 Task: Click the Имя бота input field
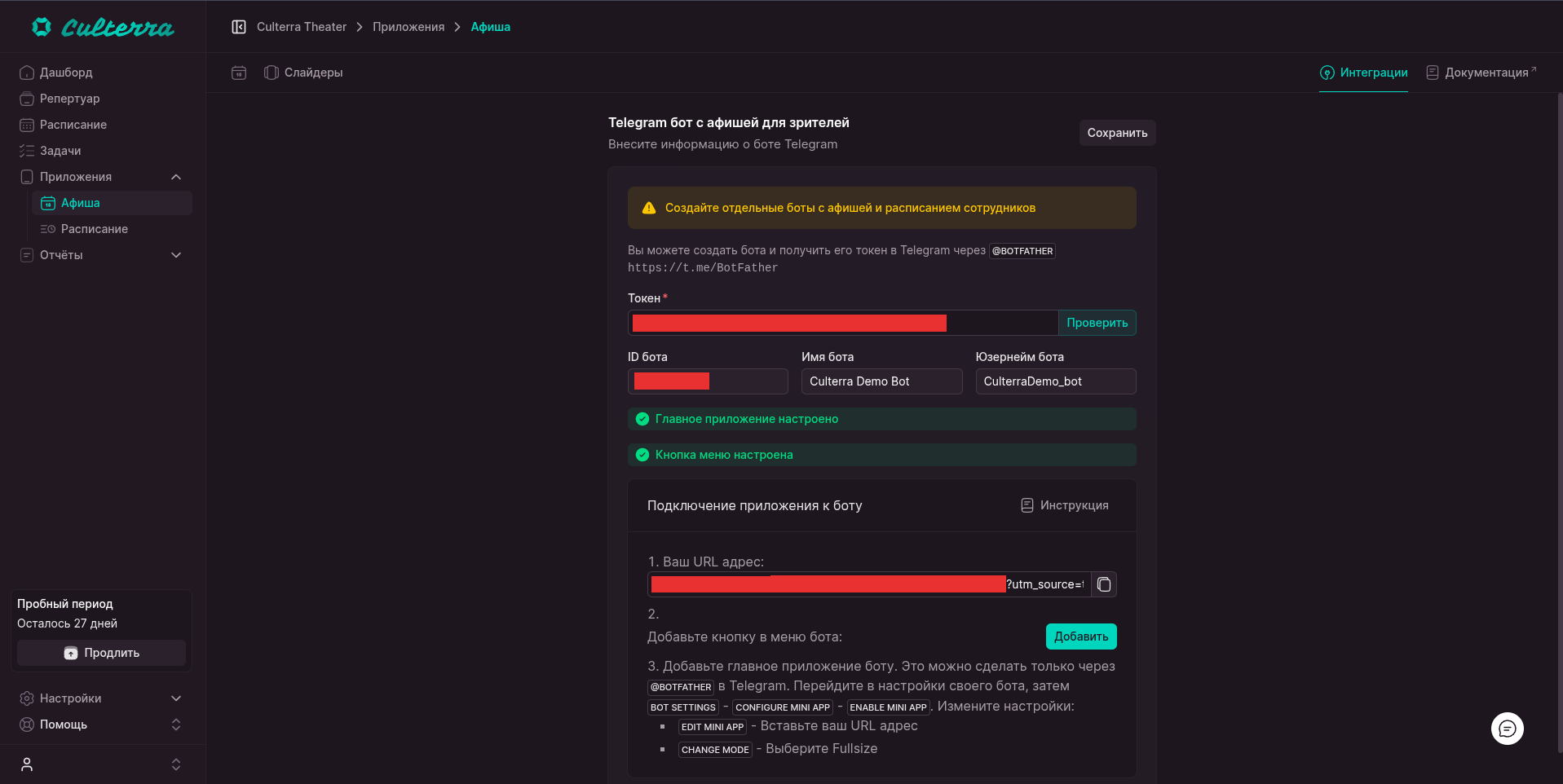[x=881, y=381]
